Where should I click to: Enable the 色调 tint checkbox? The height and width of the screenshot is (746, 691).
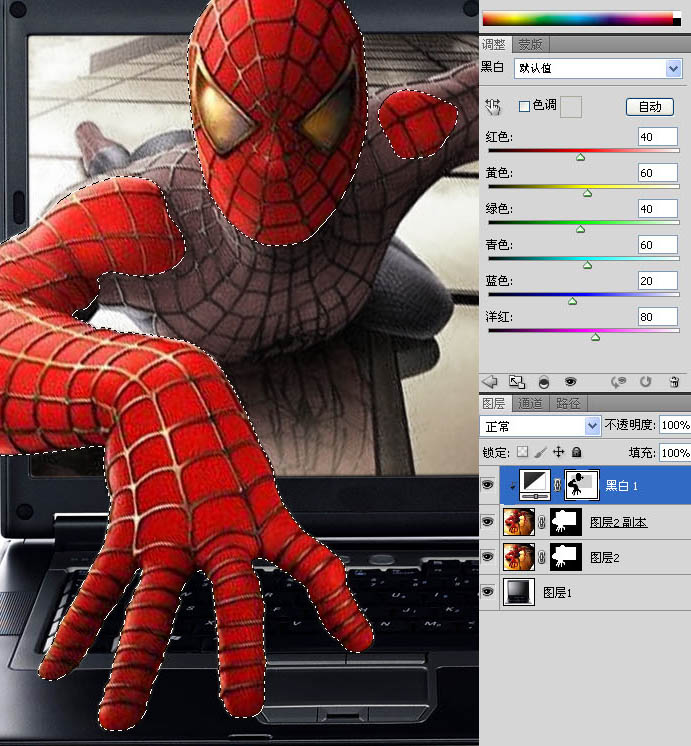[x=524, y=106]
